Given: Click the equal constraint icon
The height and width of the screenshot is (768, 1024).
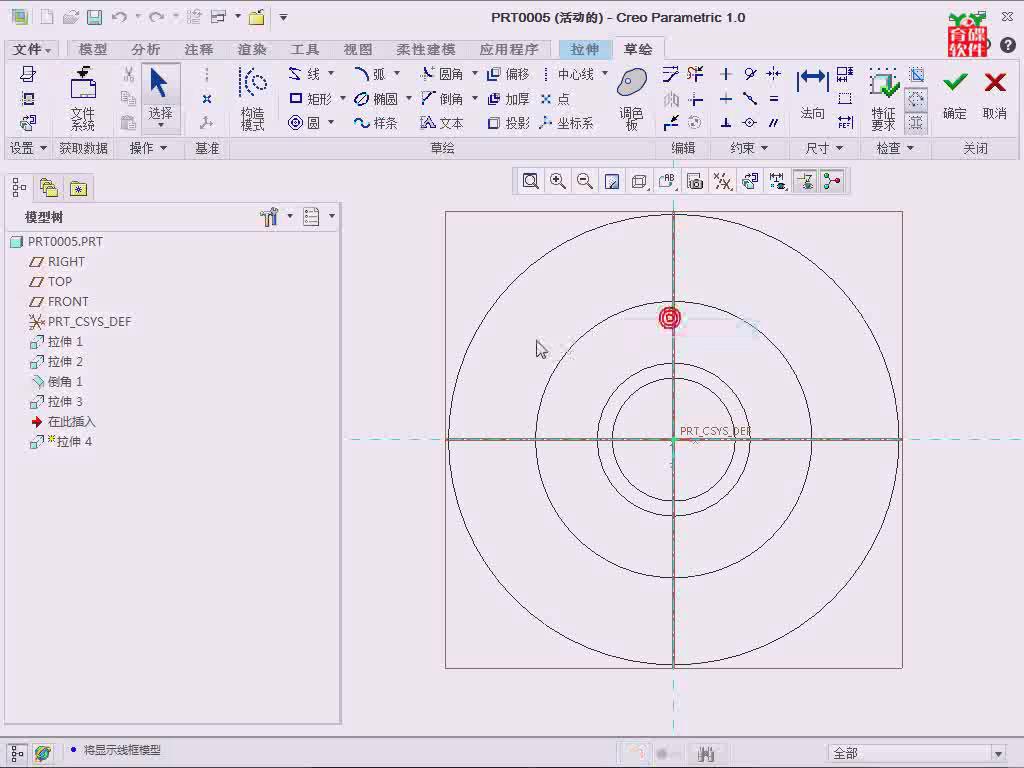Looking at the screenshot, I should pyautogui.click(x=774, y=99).
